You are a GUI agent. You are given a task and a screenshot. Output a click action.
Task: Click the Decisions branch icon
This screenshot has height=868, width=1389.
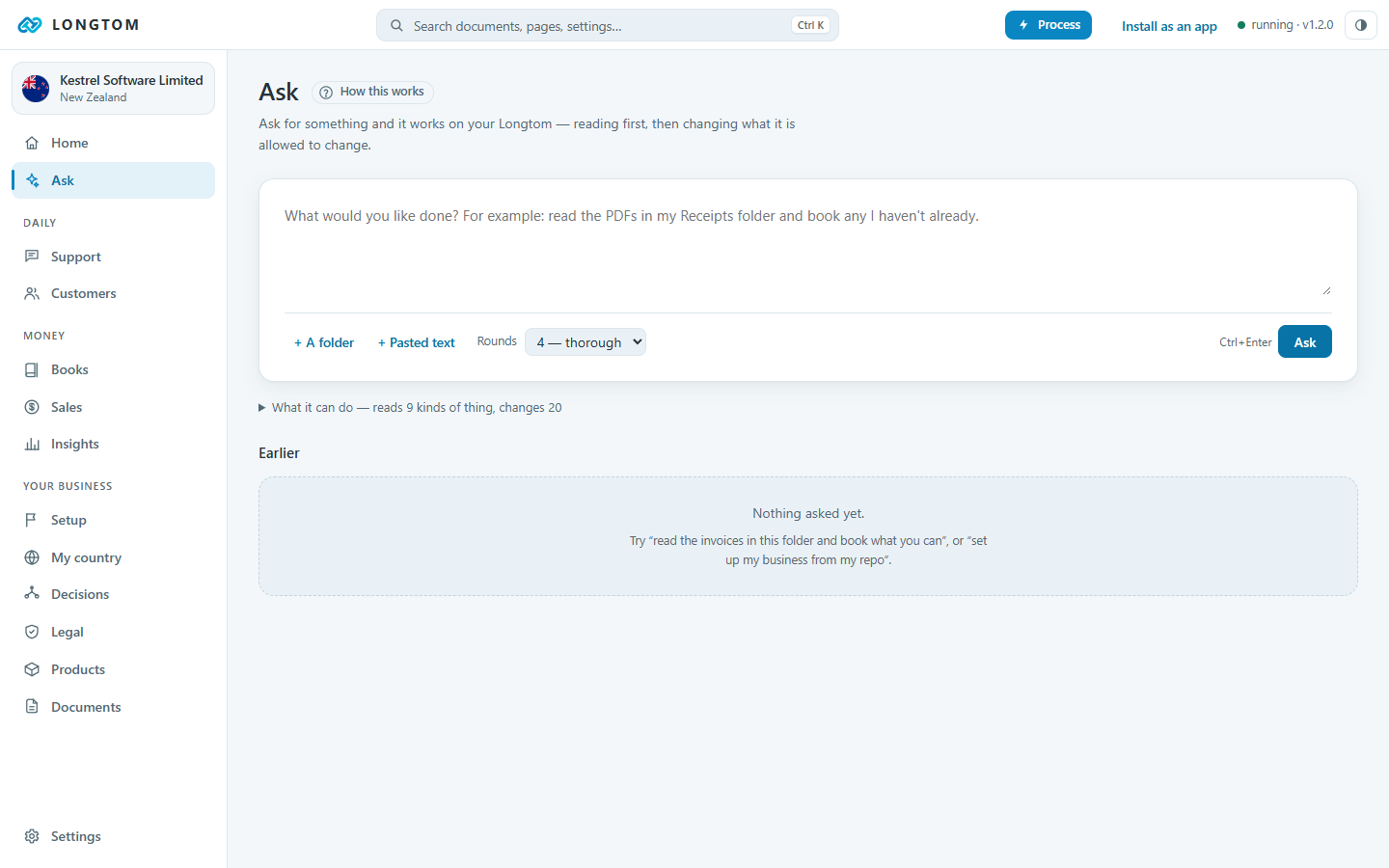32,594
